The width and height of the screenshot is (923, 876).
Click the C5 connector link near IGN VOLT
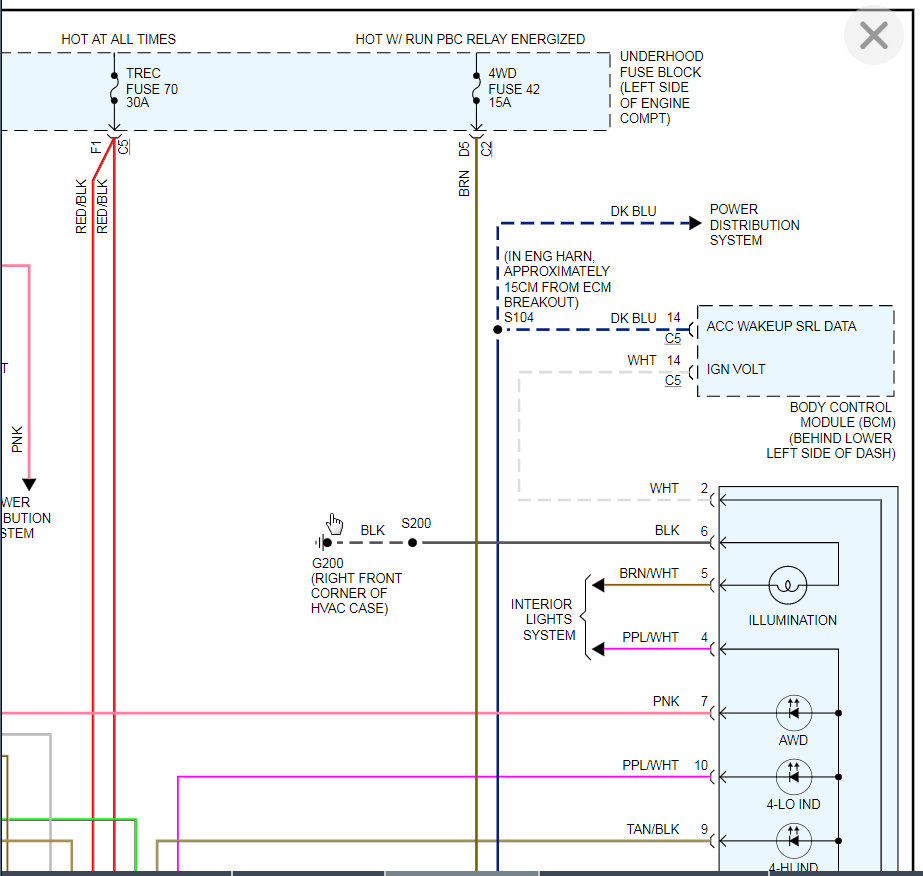pos(673,380)
